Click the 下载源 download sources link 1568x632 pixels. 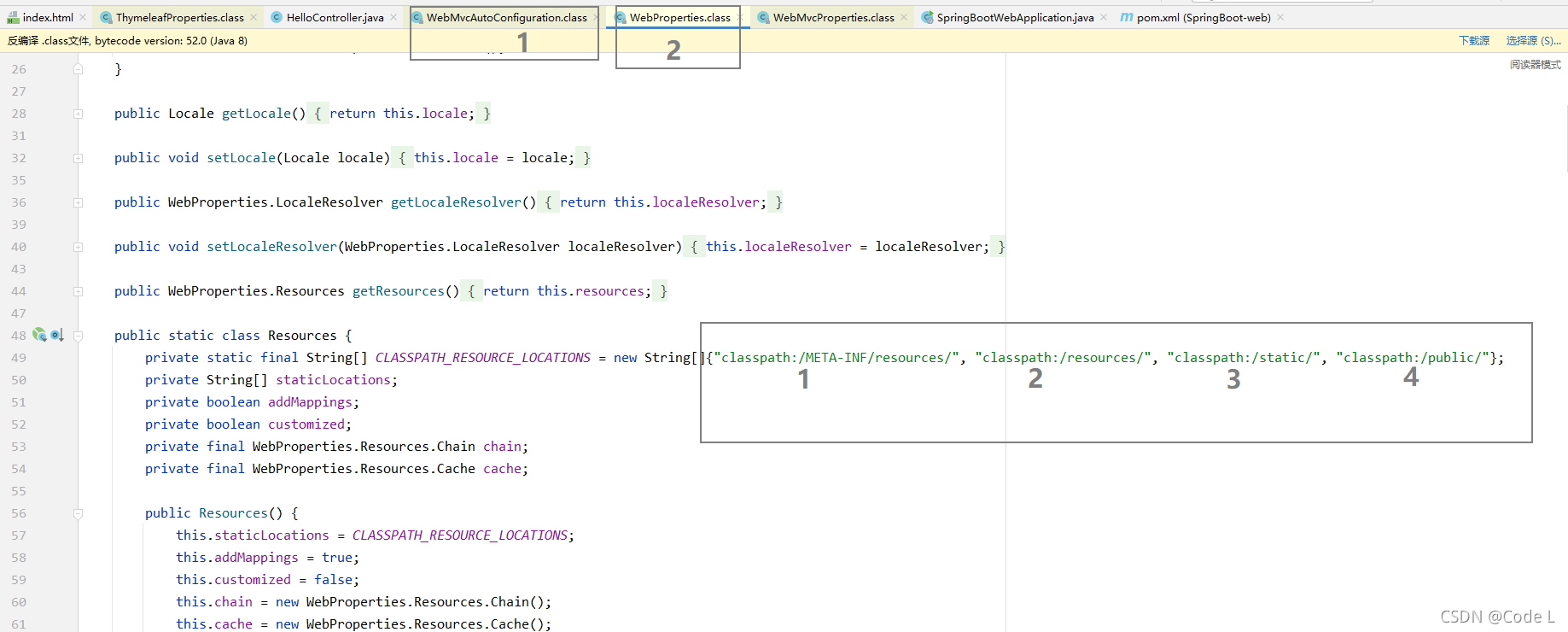coord(1474,40)
